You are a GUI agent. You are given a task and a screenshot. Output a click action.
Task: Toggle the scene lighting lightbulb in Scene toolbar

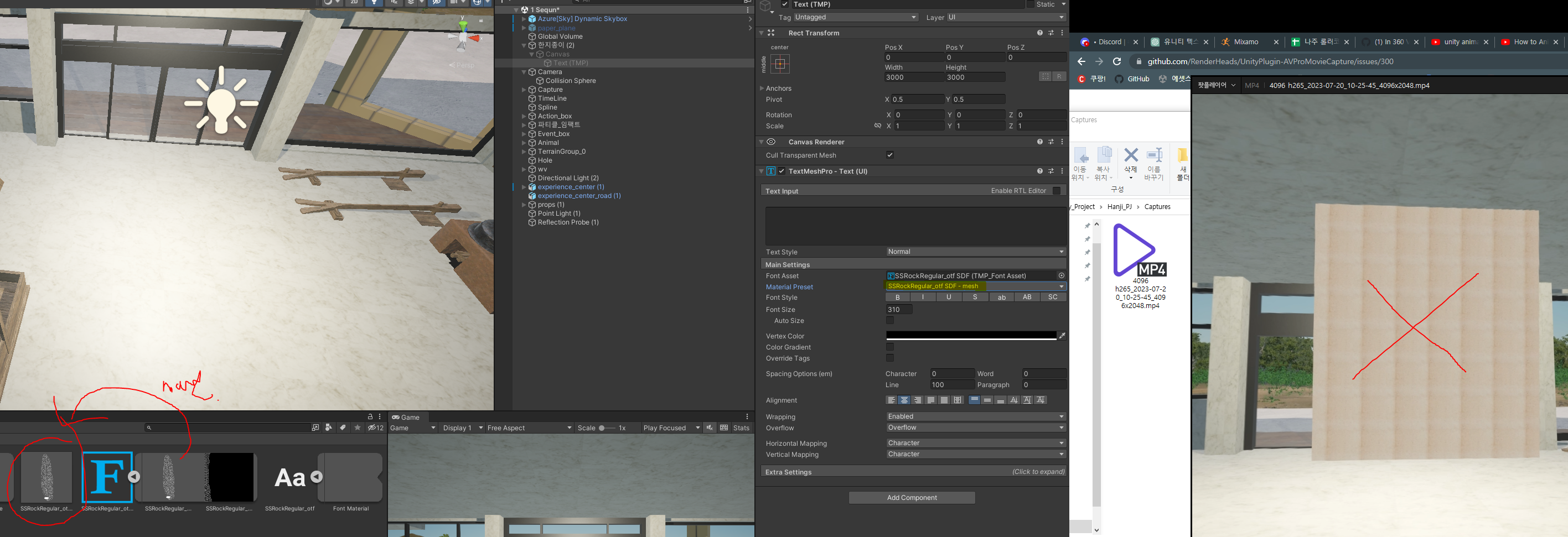tap(374, 3)
